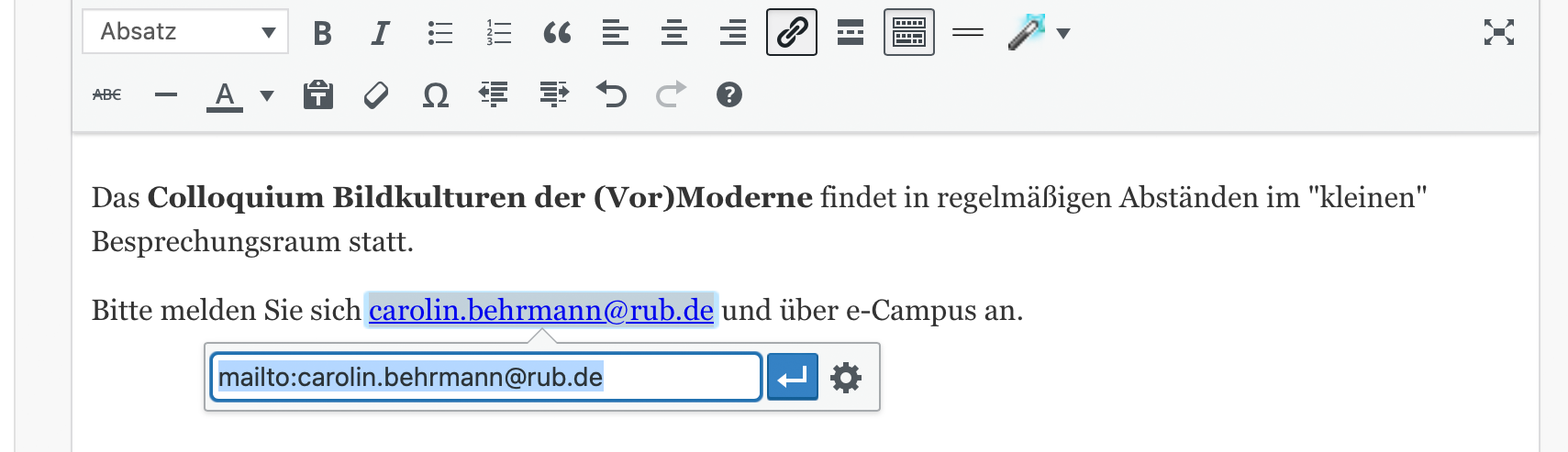Apply blockquote formatting
This screenshot has height=452, width=1568.
click(x=557, y=33)
